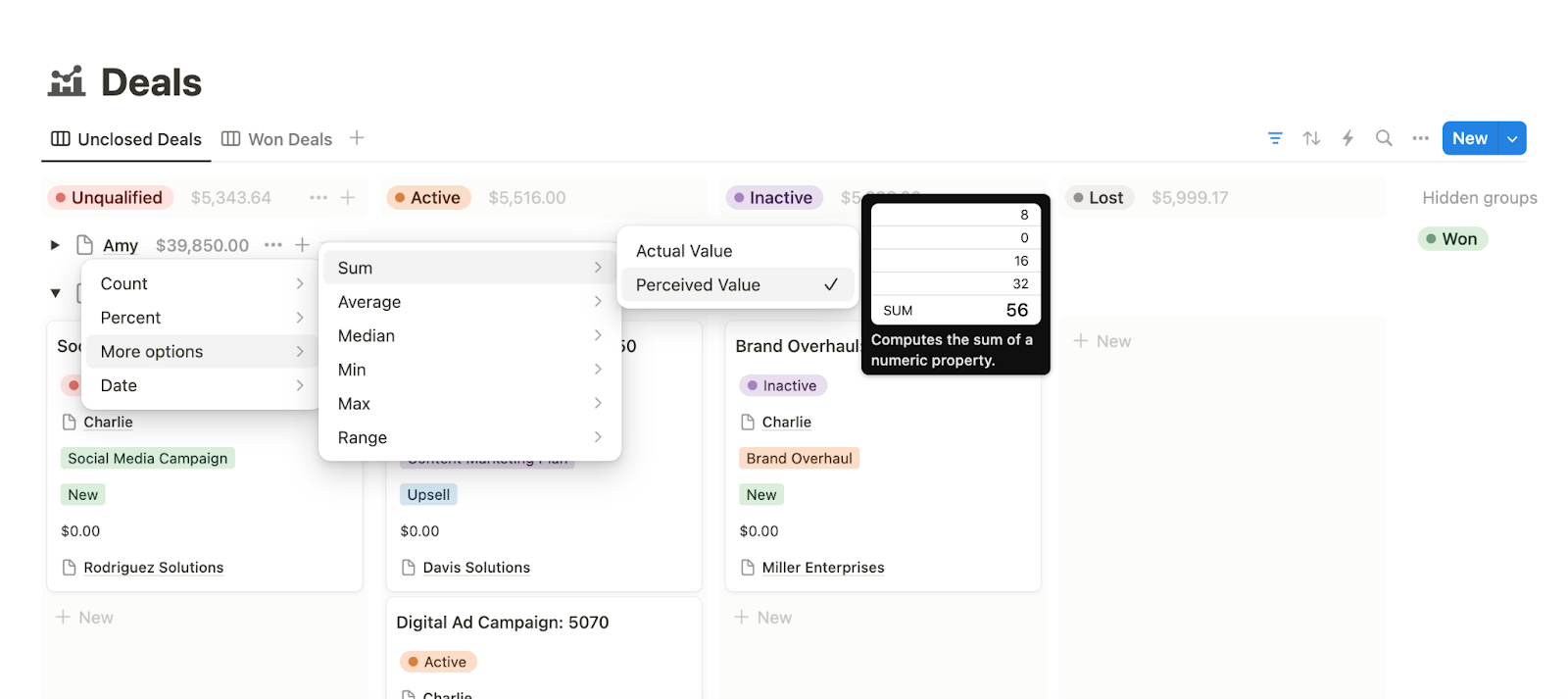Add new card under Rodriguez Solutions card
The height and width of the screenshot is (699, 1568).
coord(84,618)
